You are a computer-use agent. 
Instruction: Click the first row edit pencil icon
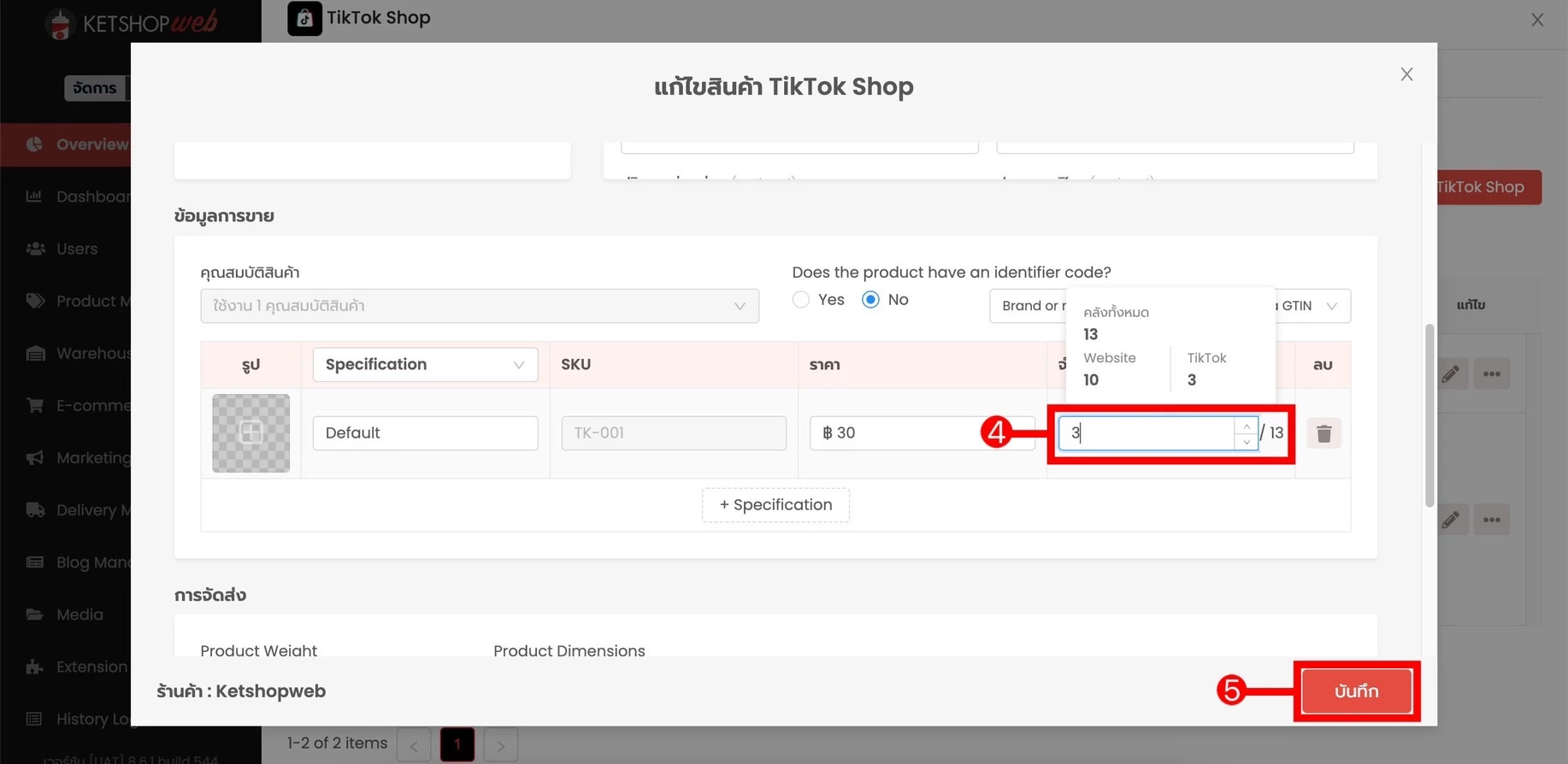pos(1451,373)
